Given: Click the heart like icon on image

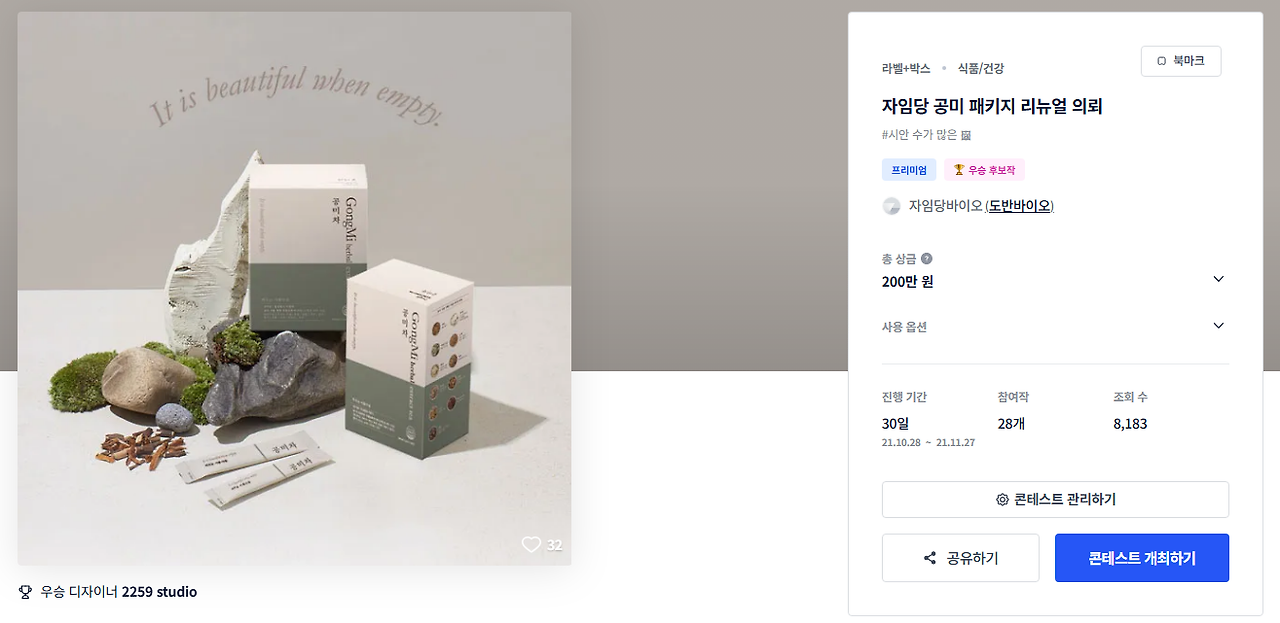Looking at the screenshot, I should [531, 544].
